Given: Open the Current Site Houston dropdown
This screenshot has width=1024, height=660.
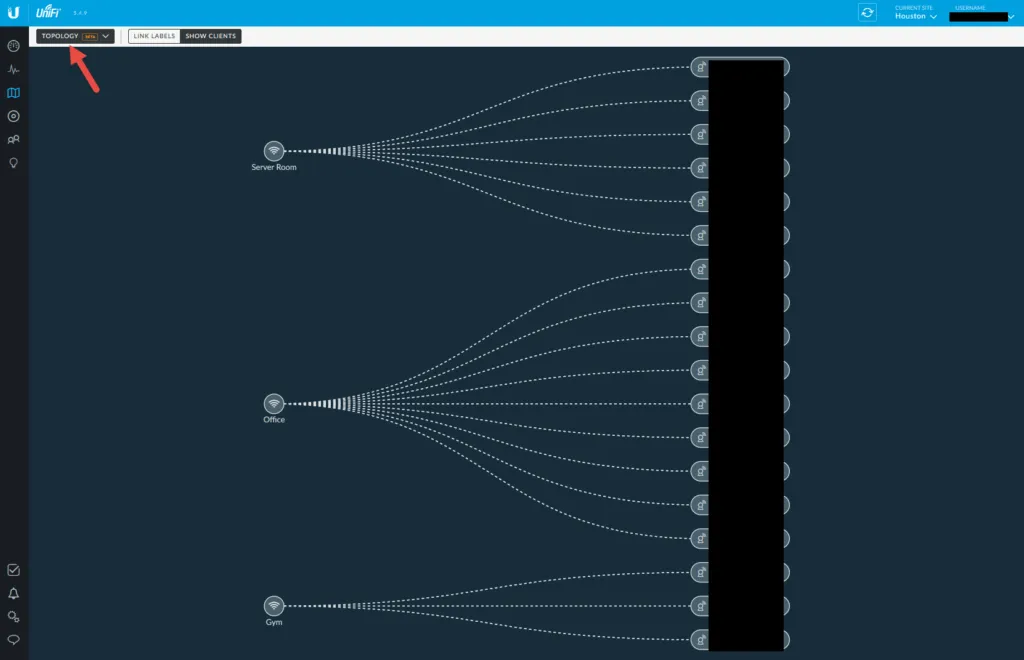Looking at the screenshot, I should 915,16.
